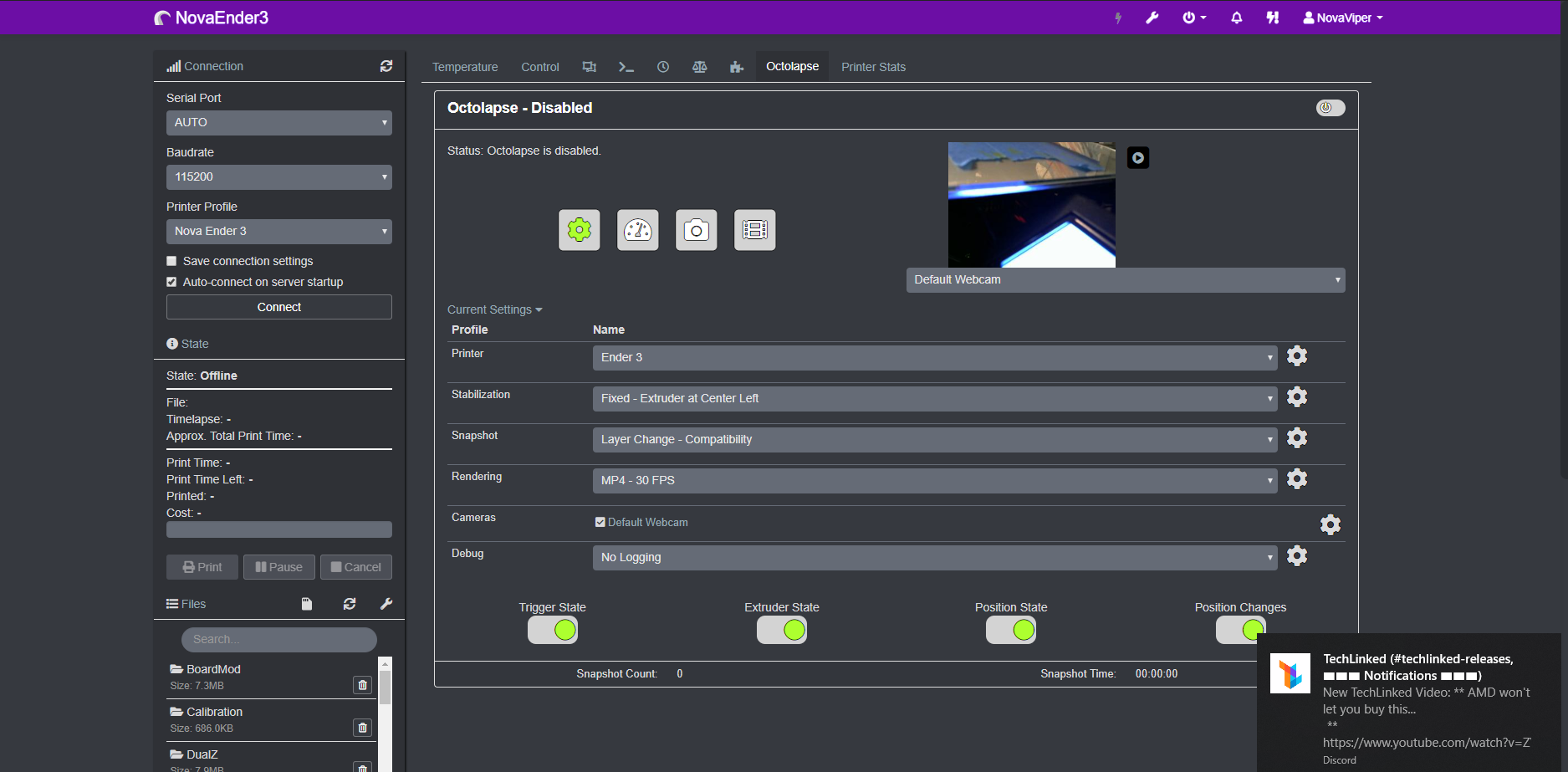Open the terminal tab icon
The width and height of the screenshot is (1568, 772).
pyautogui.click(x=626, y=66)
